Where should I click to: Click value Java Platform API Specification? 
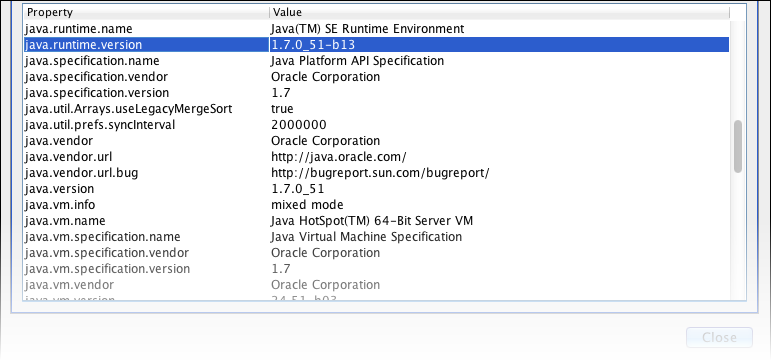(x=357, y=61)
